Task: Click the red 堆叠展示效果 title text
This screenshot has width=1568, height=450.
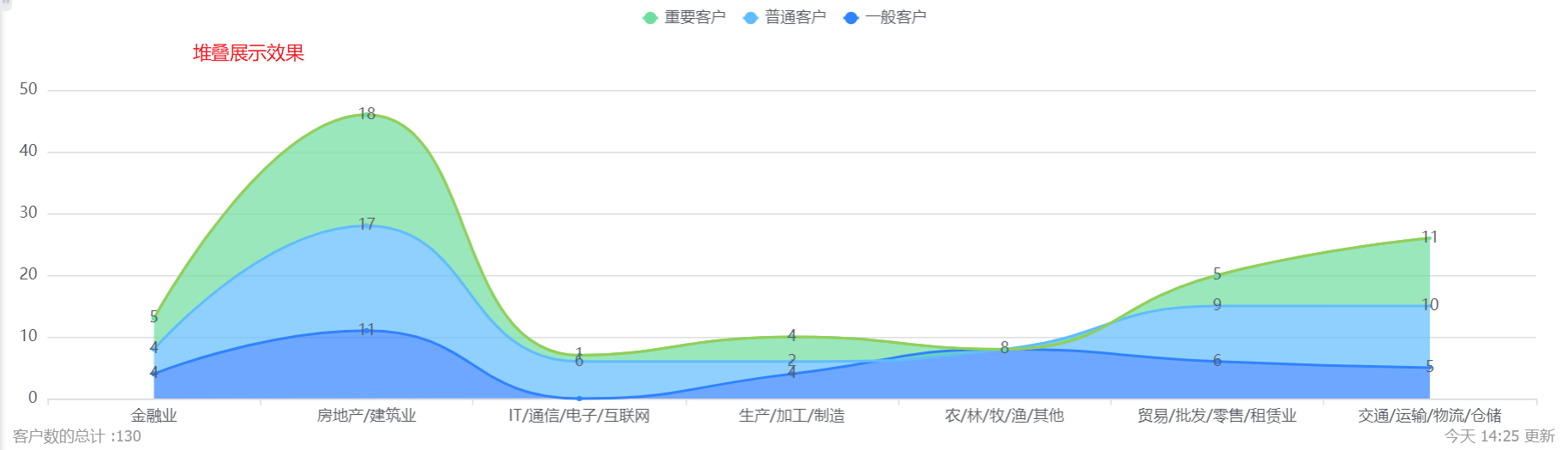Action: click(x=249, y=53)
